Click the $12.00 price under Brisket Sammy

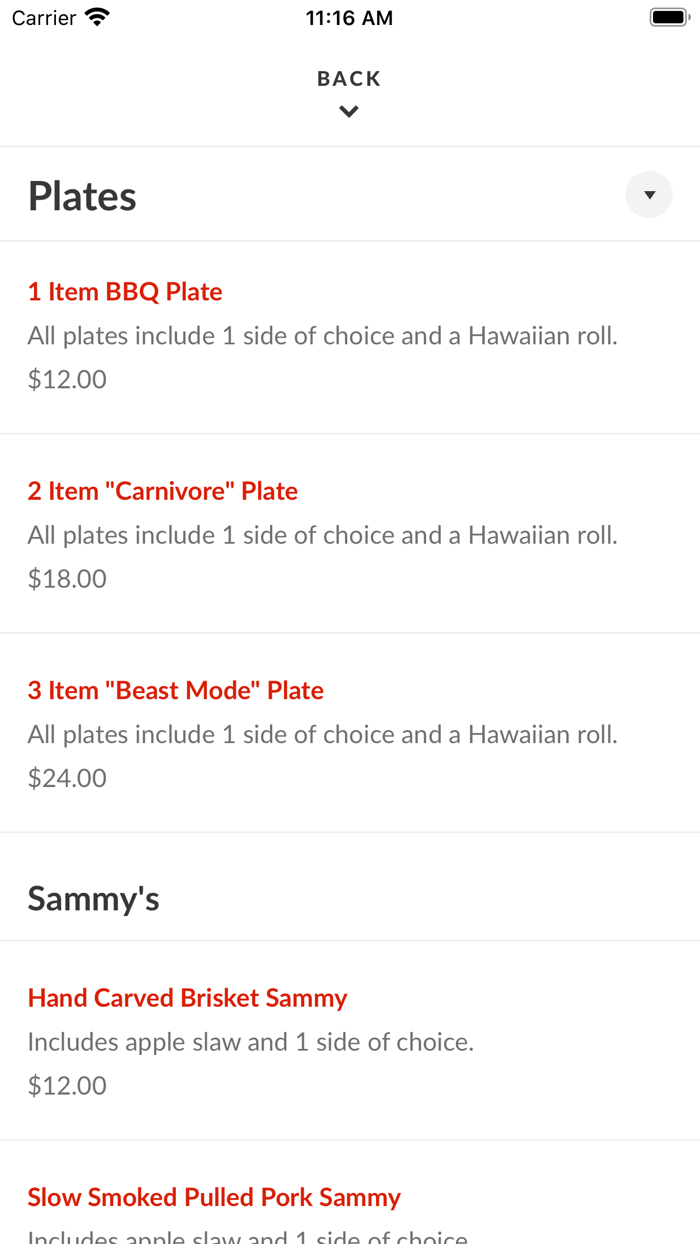tap(67, 1086)
